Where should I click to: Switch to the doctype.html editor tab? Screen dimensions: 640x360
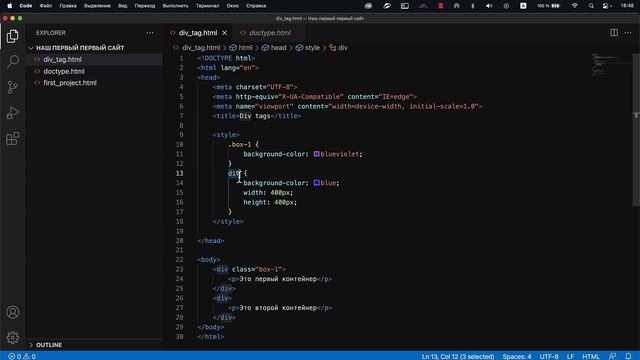coord(270,33)
